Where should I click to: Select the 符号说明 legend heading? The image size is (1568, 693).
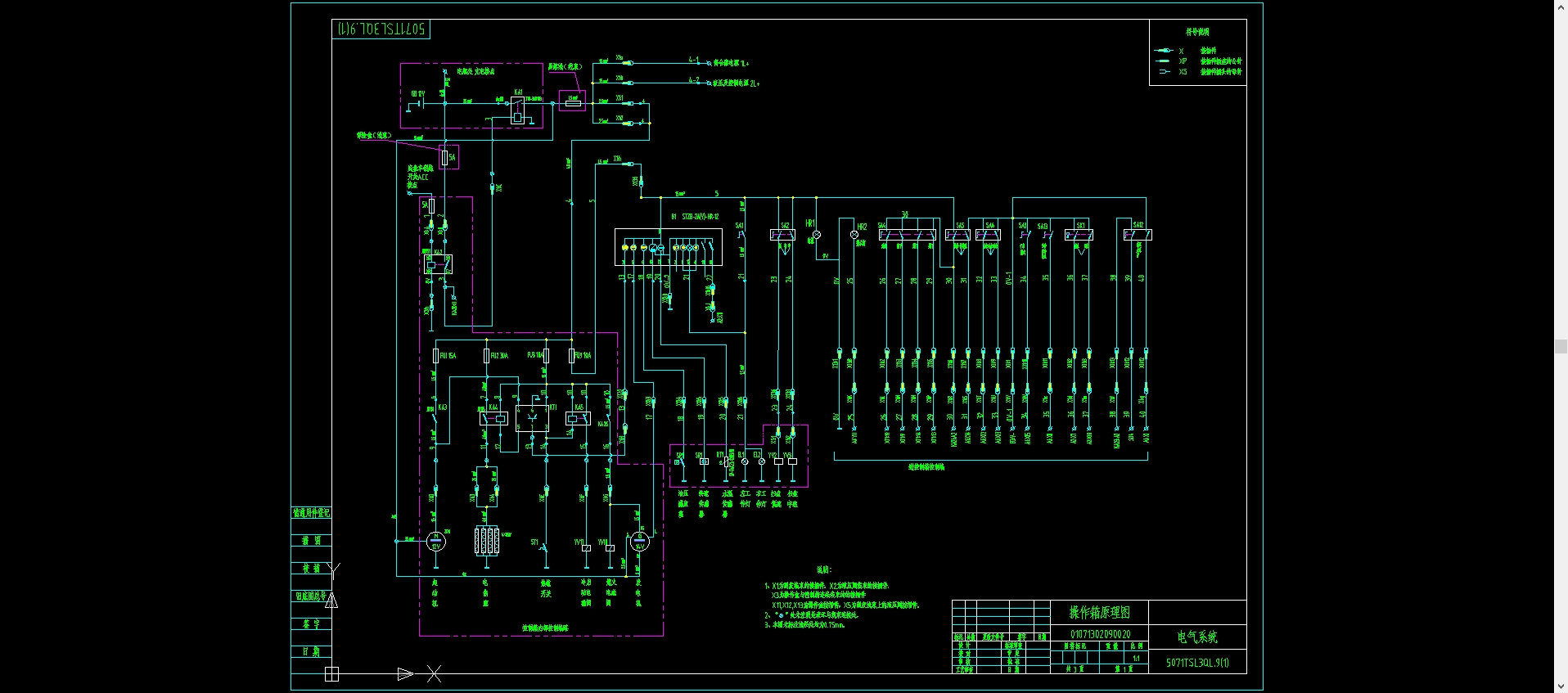tap(1197, 32)
